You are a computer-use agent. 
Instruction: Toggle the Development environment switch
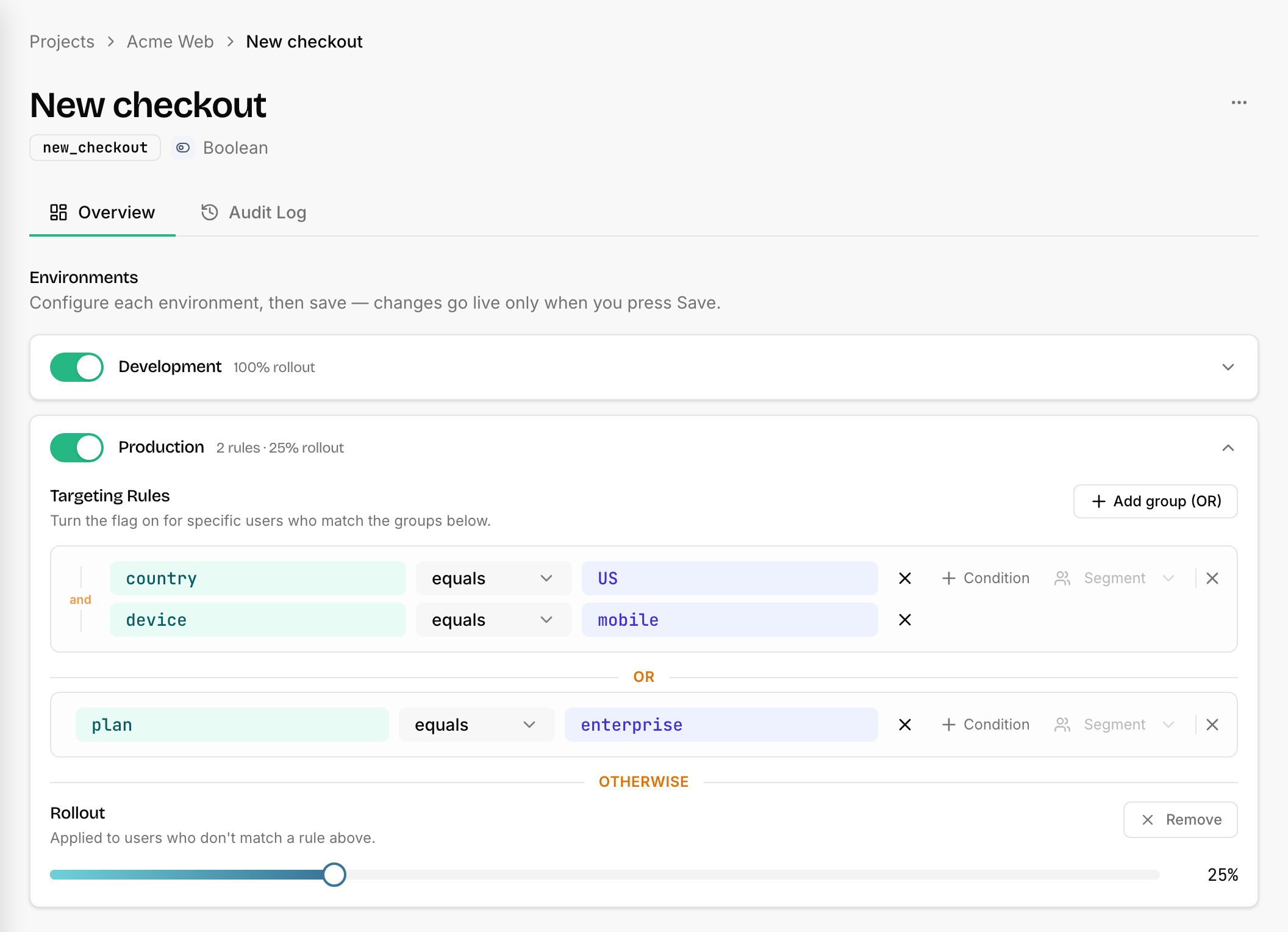pos(77,367)
